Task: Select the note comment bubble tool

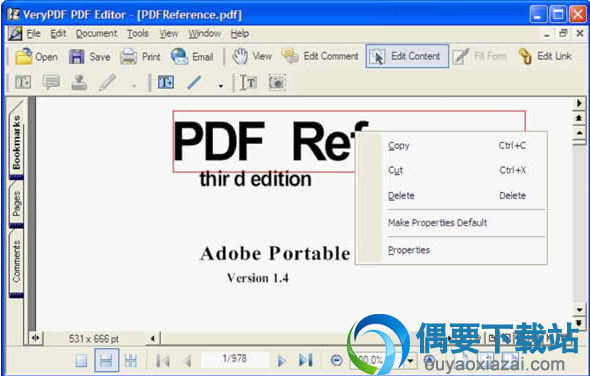Action: coord(51,82)
